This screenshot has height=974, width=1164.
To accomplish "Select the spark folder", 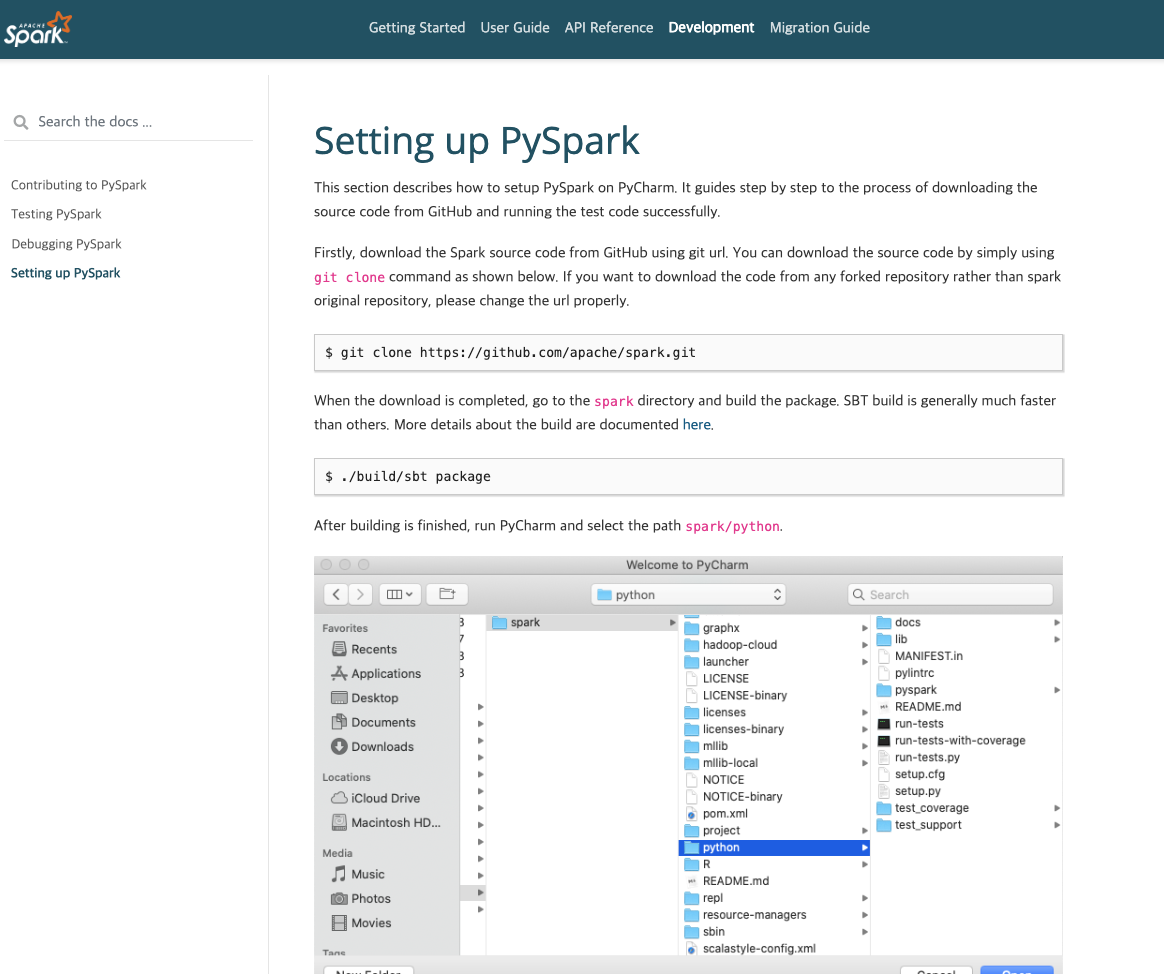I will pos(582,622).
